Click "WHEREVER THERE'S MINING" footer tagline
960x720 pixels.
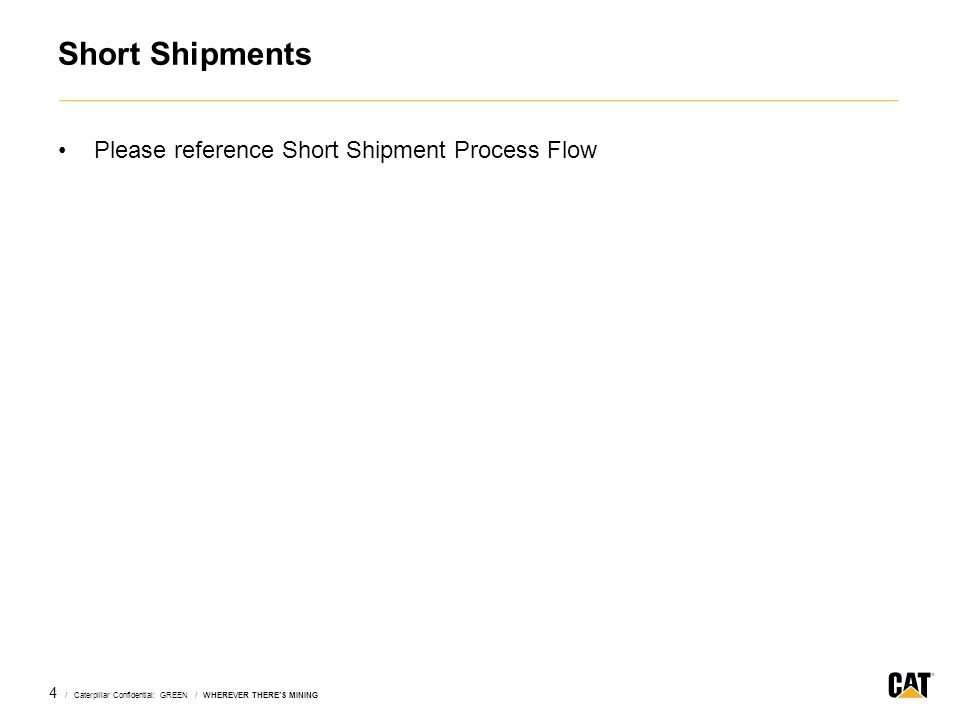(x=260, y=695)
